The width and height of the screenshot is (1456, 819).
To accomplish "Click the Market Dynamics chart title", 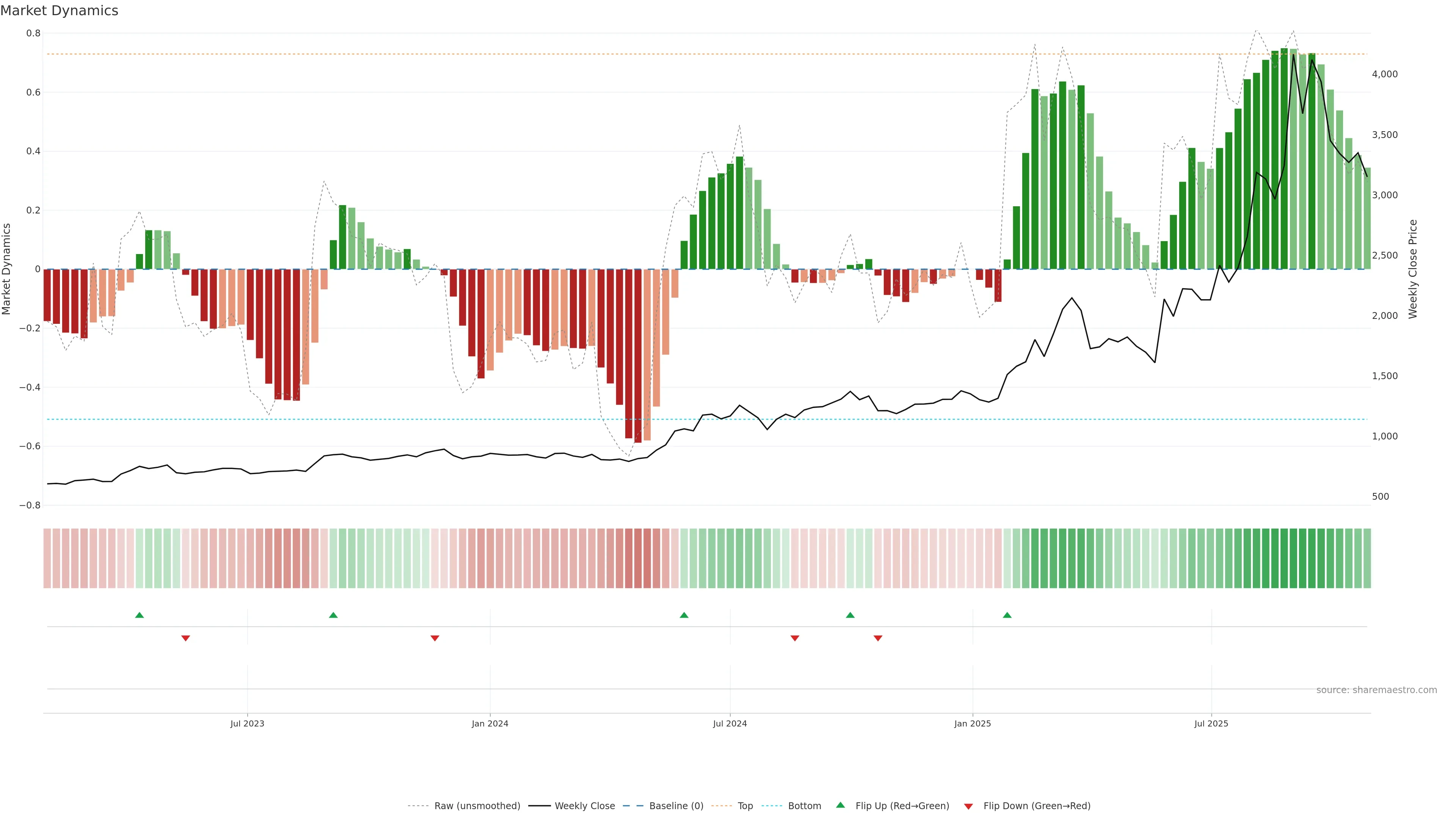I will click(x=60, y=11).
